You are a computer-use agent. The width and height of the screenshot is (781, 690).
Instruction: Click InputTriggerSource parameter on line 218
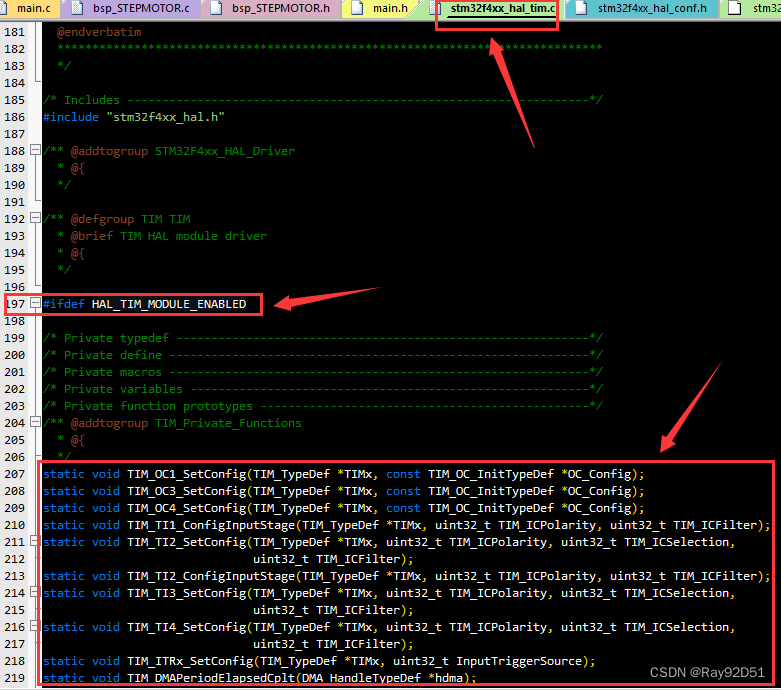point(519,661)
